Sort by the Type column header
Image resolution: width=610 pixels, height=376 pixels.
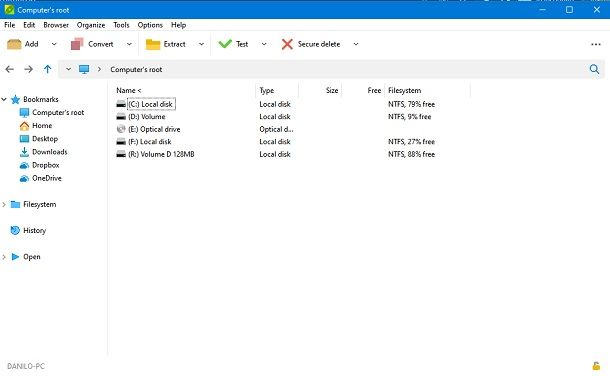[267, 91]
